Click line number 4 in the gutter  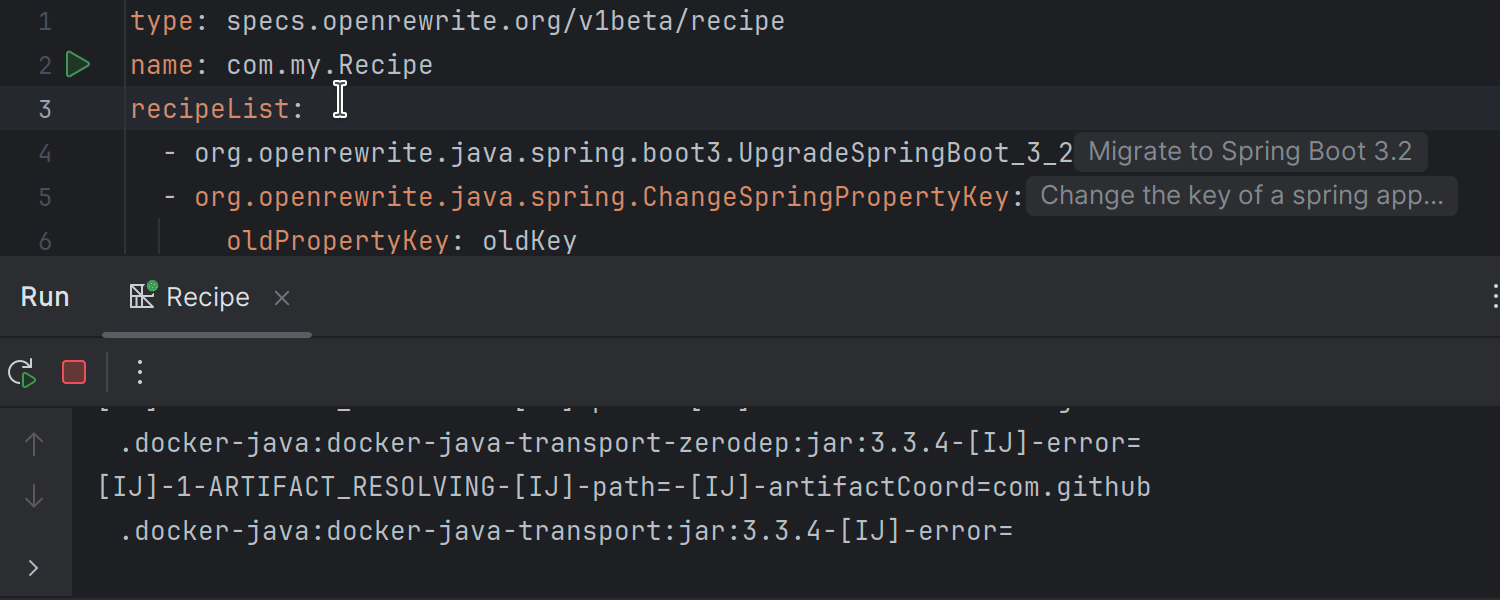pyautogui.click(x=45, y=153)
